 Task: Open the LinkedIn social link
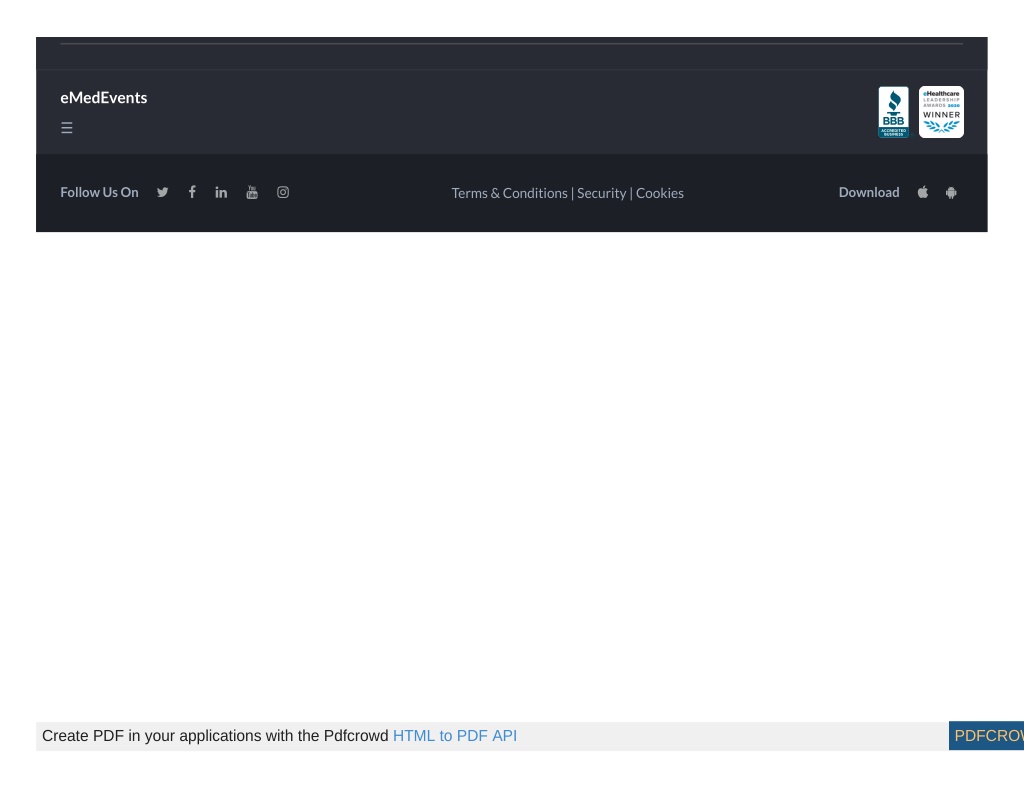tap(221, 192)
